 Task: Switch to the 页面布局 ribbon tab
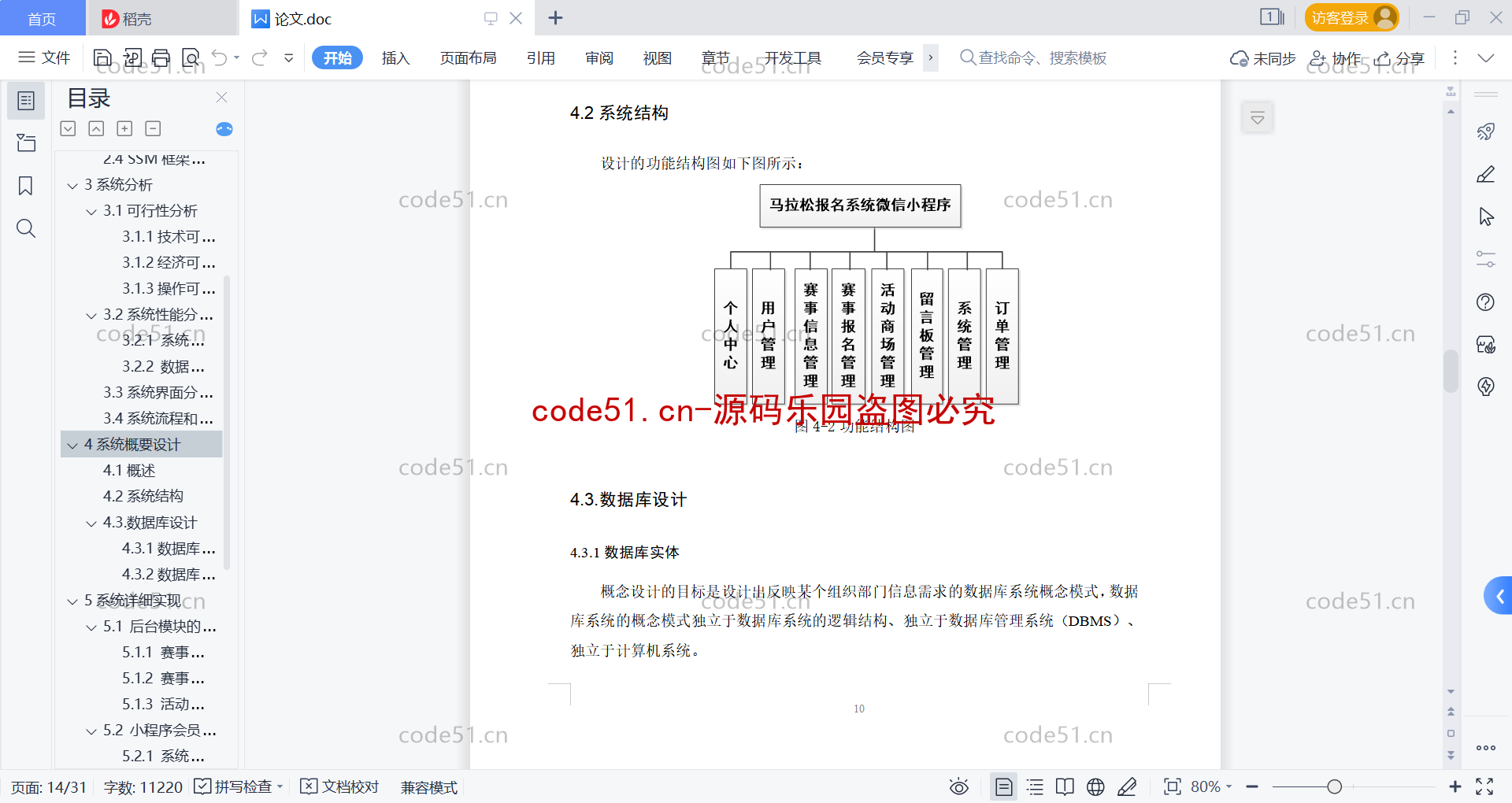click(468, 57)
